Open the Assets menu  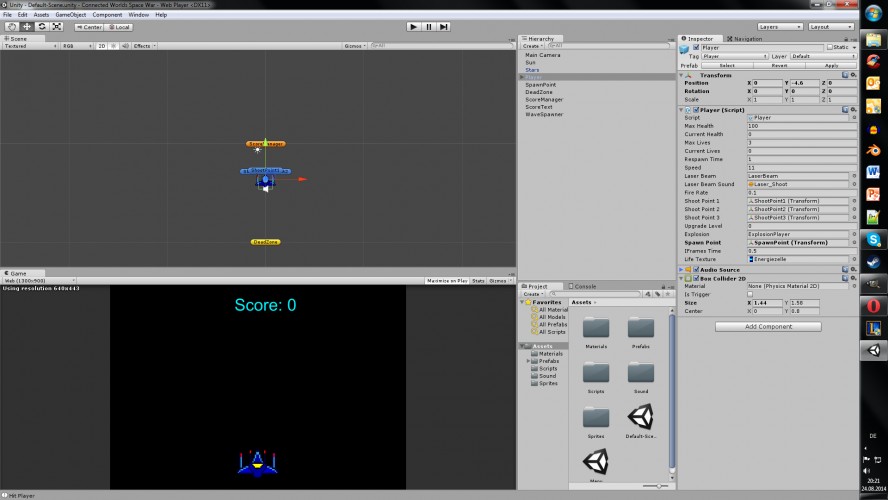coord(41,15)
